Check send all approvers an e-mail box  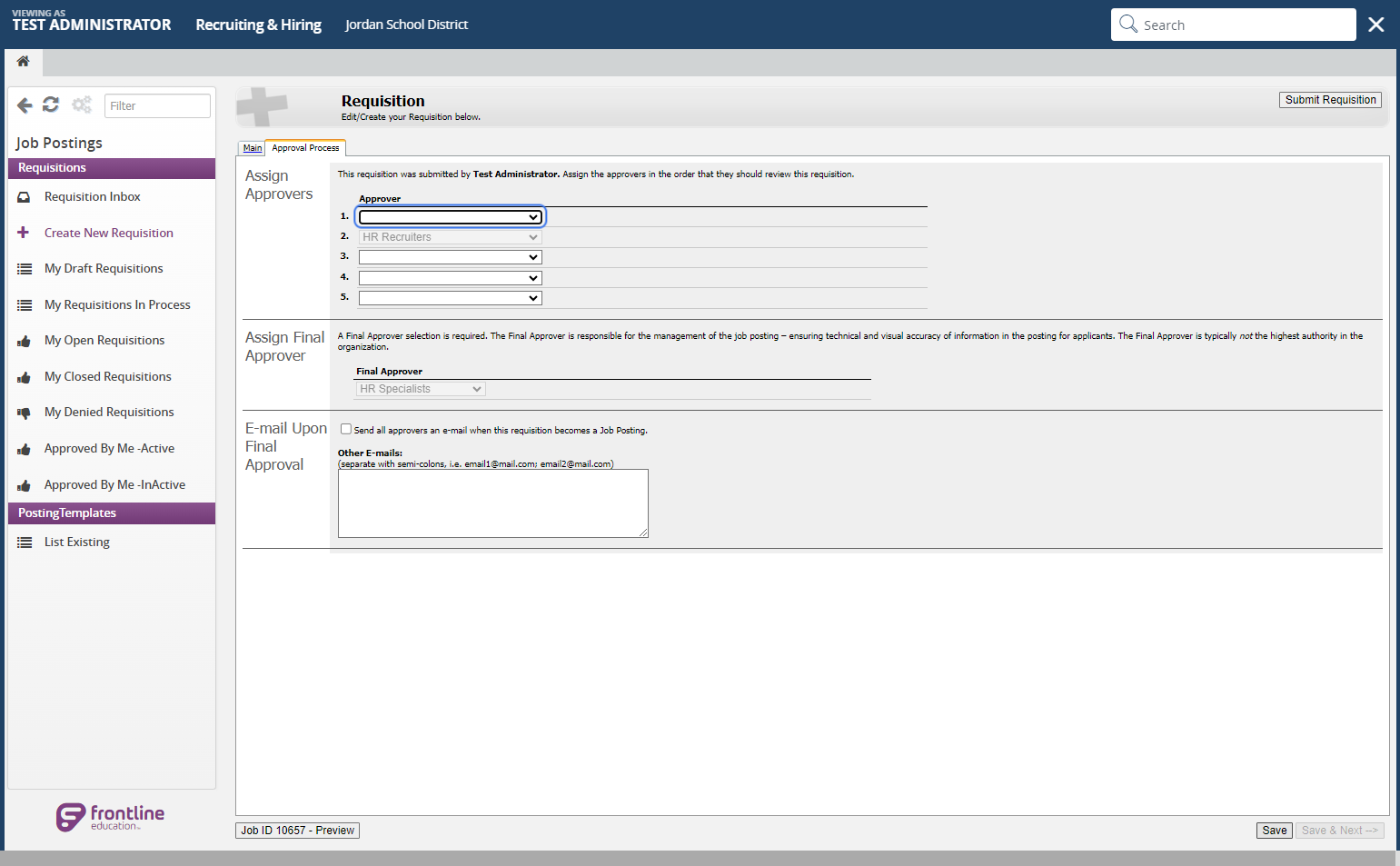pos(346,429)
